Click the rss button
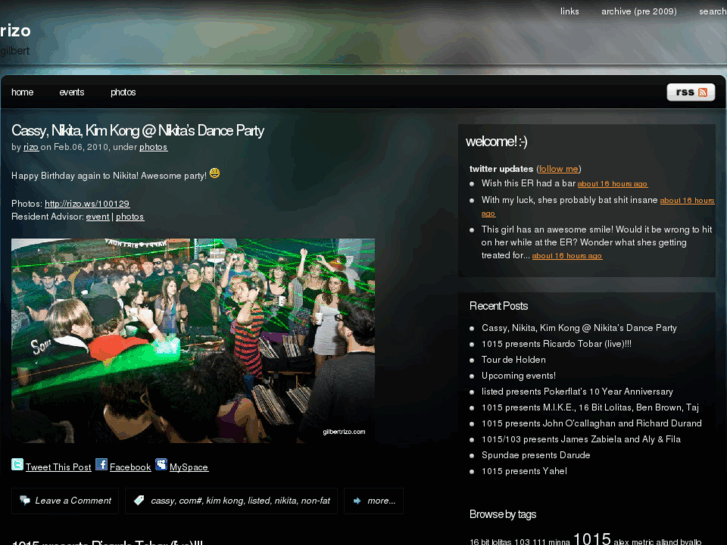This screenshot has height=545, width=727. coord(691,92)
